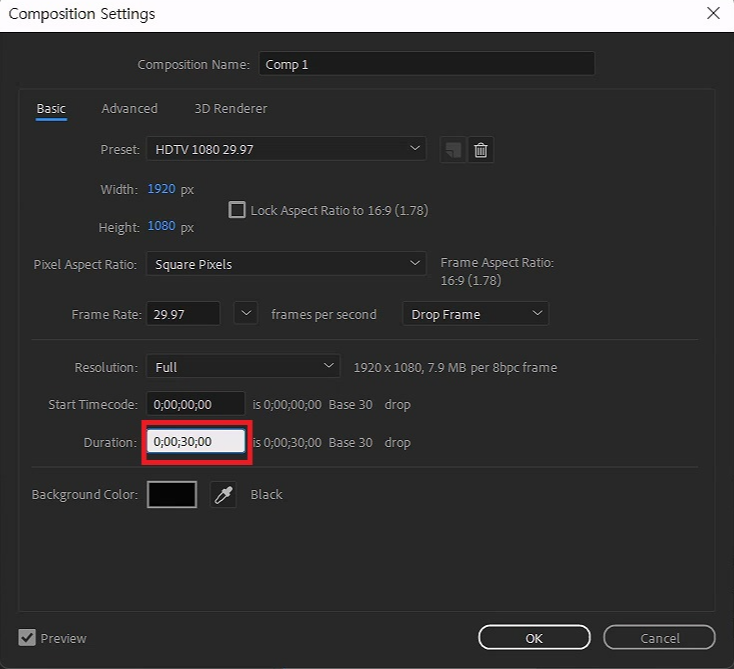
Task: Click the Frame Rate field 29.97
Action: tap(183, 314)
